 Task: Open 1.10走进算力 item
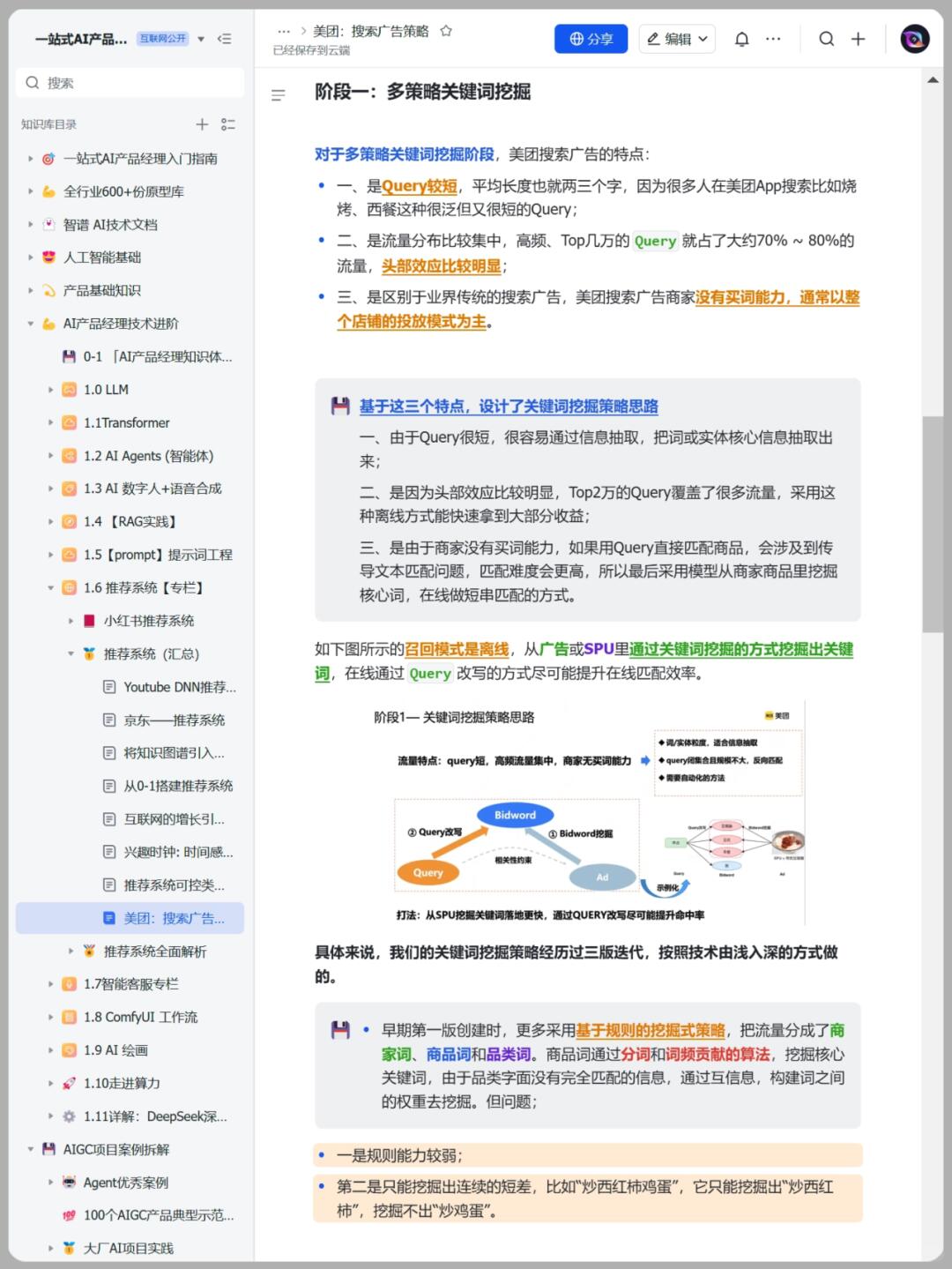click(122, 1083)
